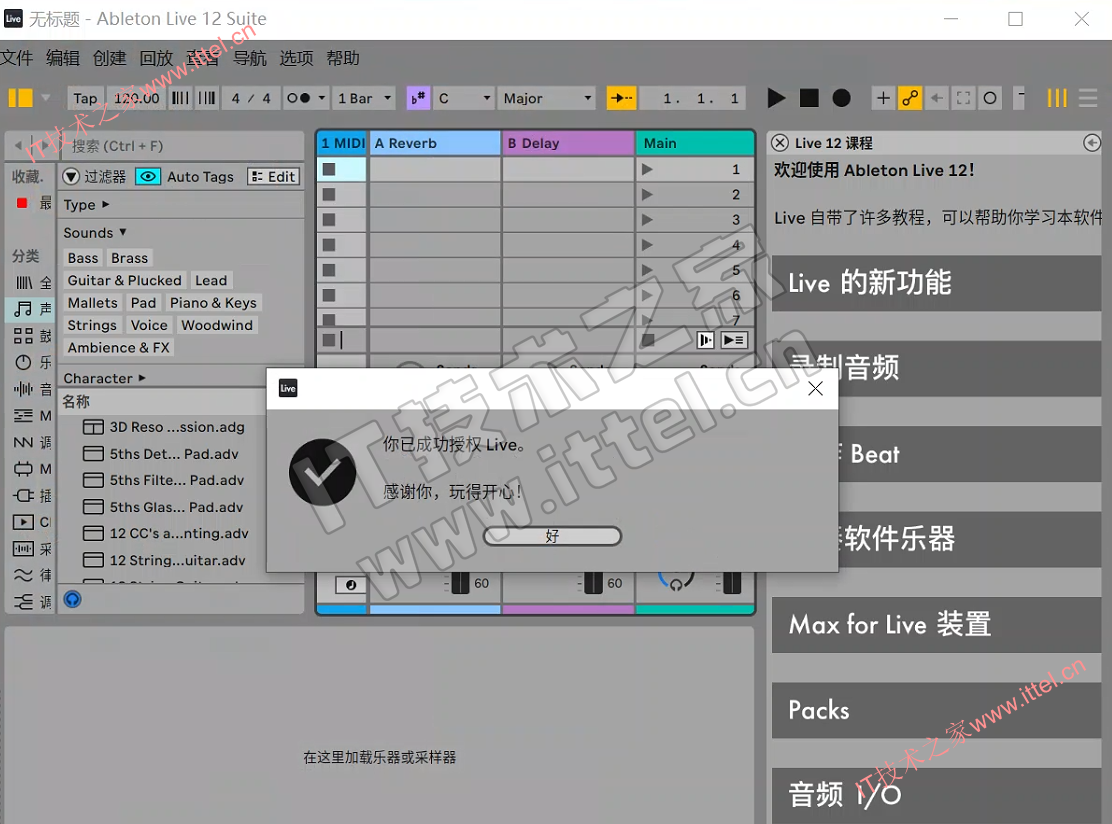Toggle the yellow Follow playback button
This screenshot has width=1112, height=824.
click(621, 98)
